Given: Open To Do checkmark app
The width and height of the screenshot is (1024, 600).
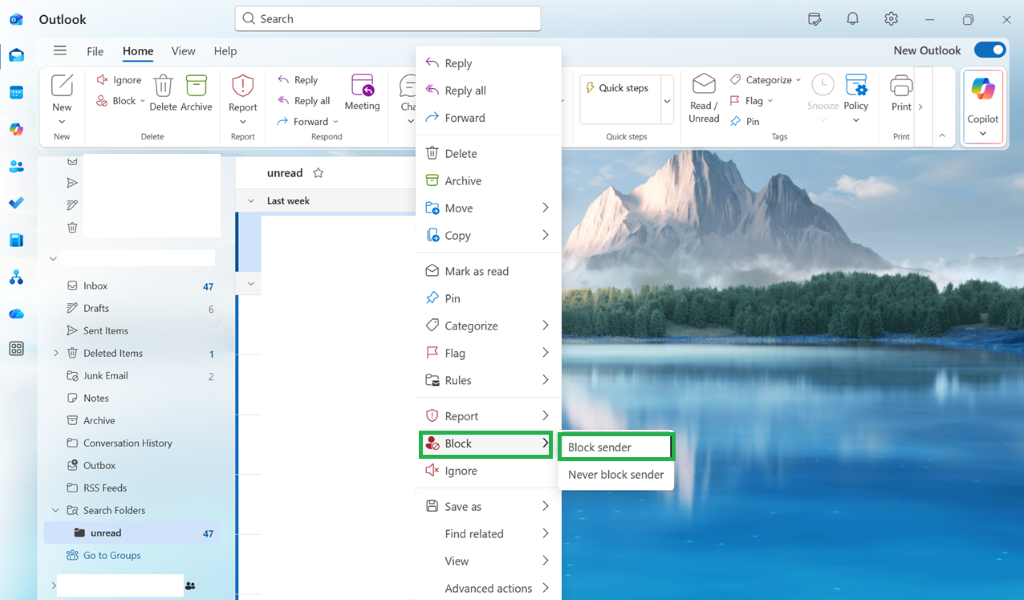Looking at the screenshot, I should (16, 203).
